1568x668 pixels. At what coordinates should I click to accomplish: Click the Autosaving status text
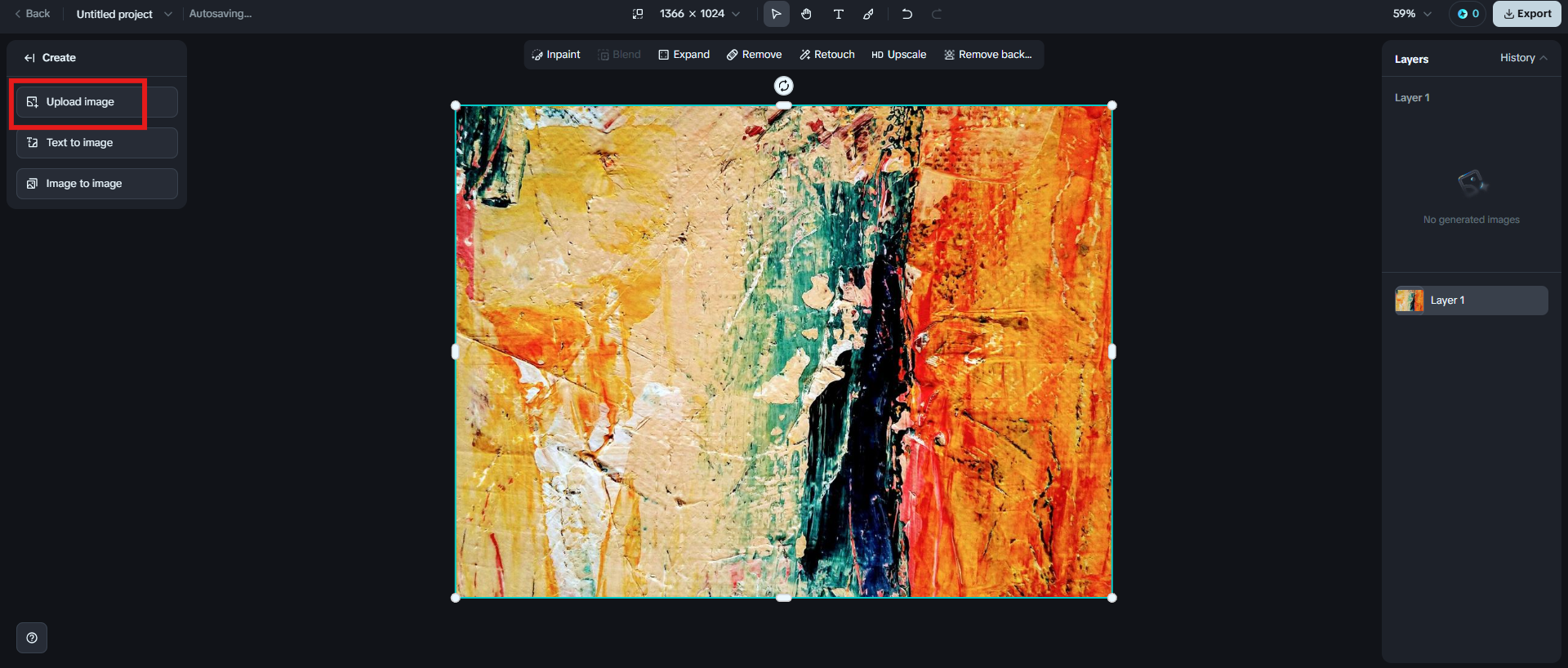coord(220,14)
